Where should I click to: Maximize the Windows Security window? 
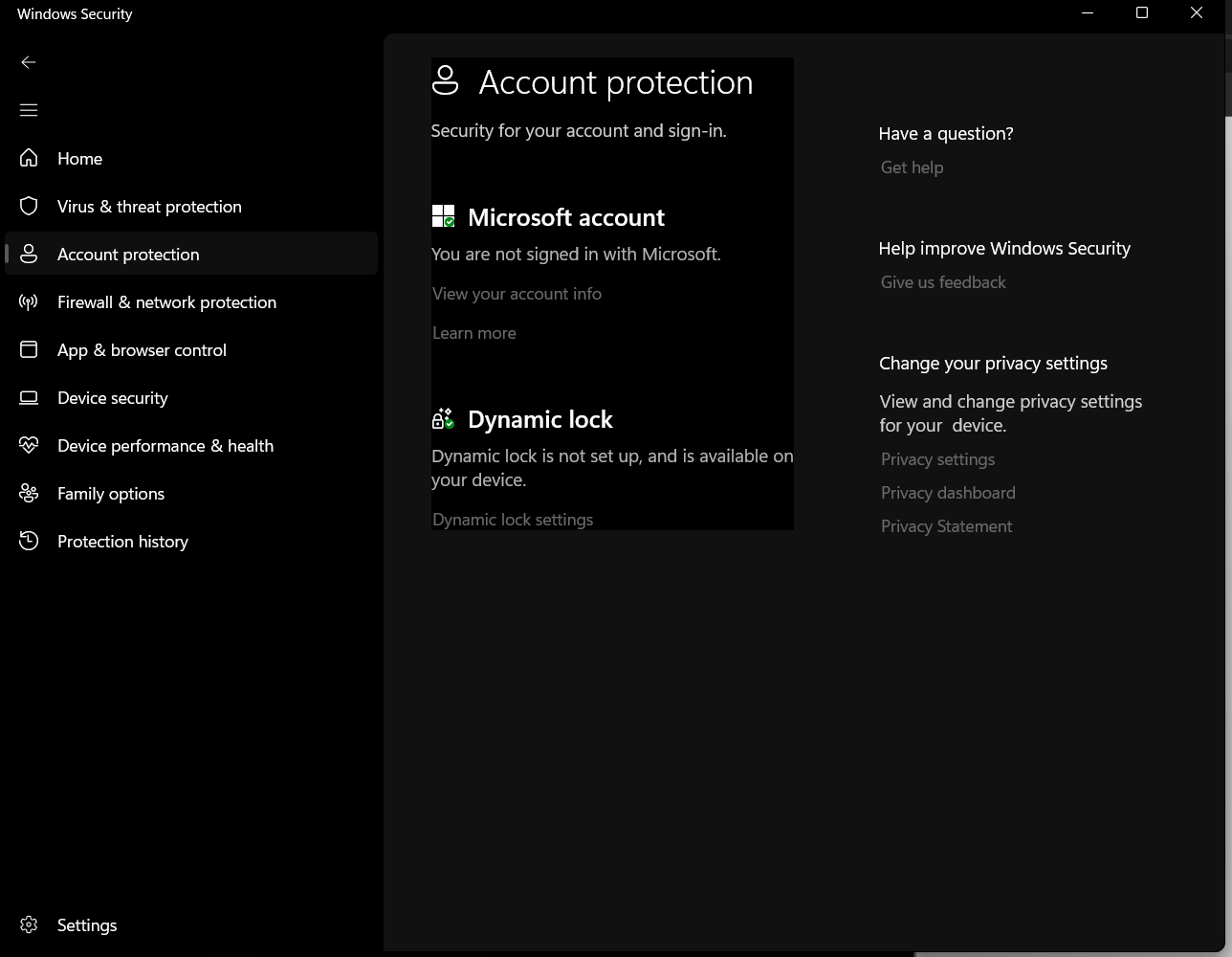(1142, 13)
